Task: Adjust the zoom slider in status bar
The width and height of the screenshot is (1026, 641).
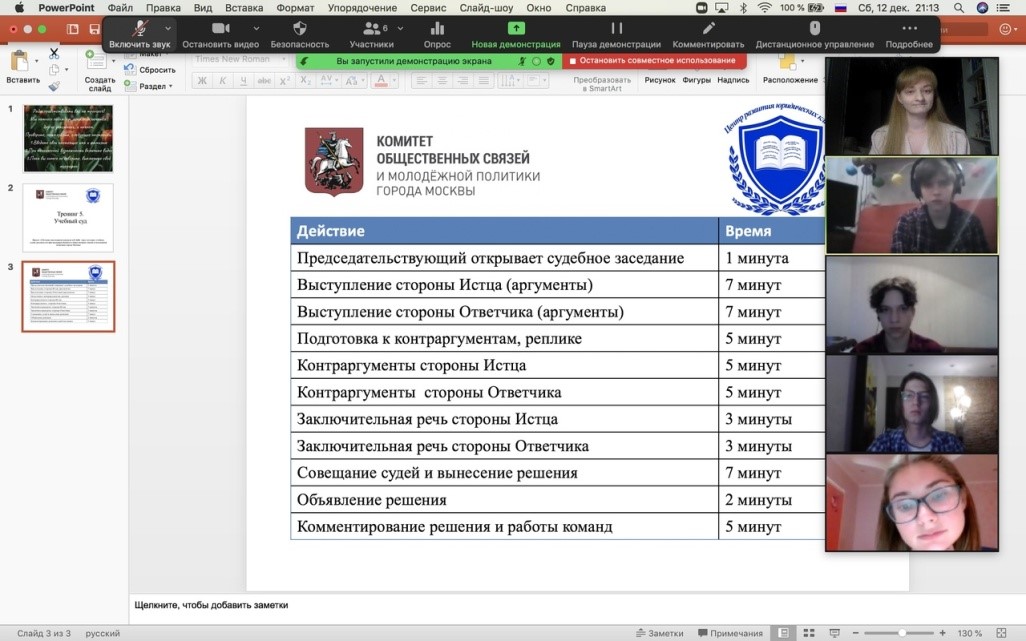Action: 902,632
